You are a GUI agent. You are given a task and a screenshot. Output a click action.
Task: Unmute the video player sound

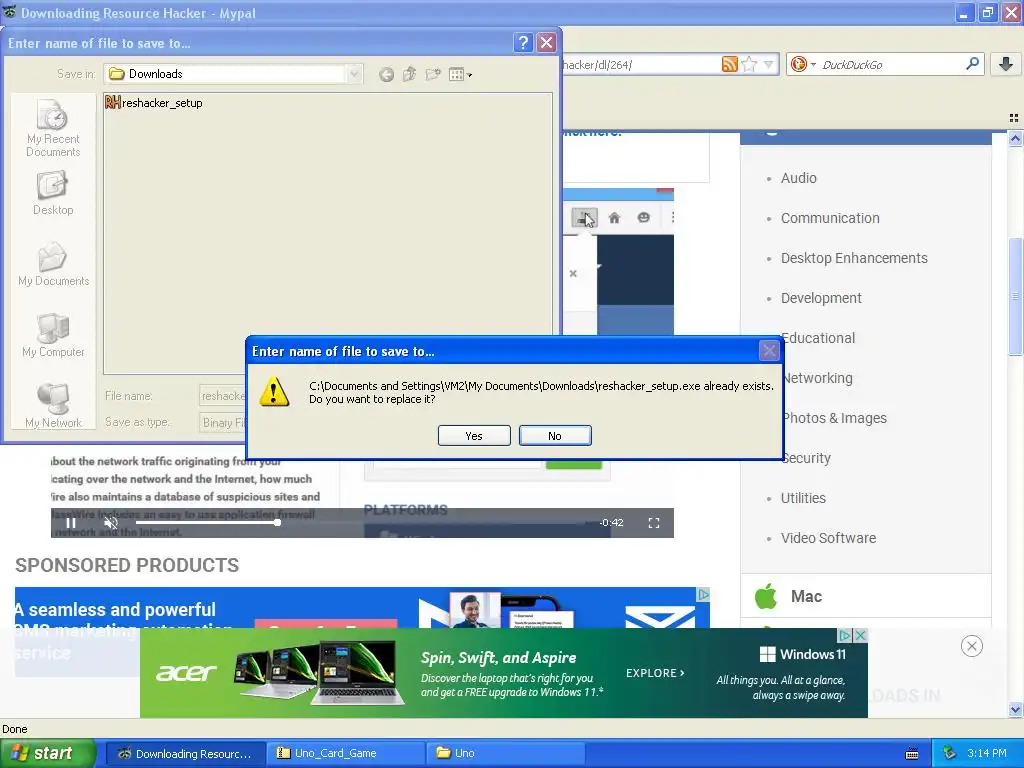[x=111, y=522]
